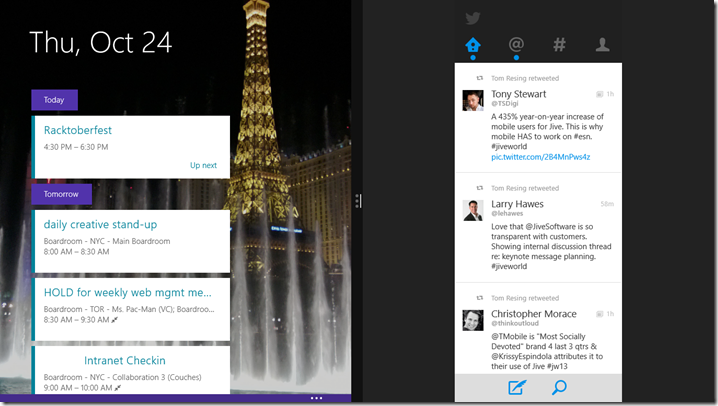Click the @lehawes handle

coord(507,214)
